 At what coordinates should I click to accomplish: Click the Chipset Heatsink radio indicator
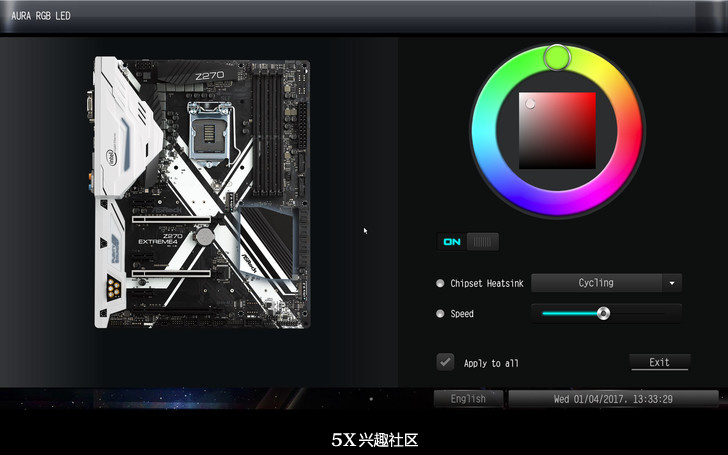click(x=440, y=283)
